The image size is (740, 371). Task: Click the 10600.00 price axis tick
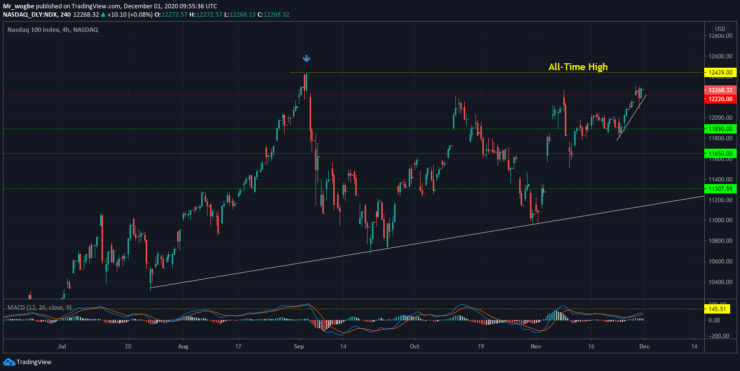(x=722, y=261)
